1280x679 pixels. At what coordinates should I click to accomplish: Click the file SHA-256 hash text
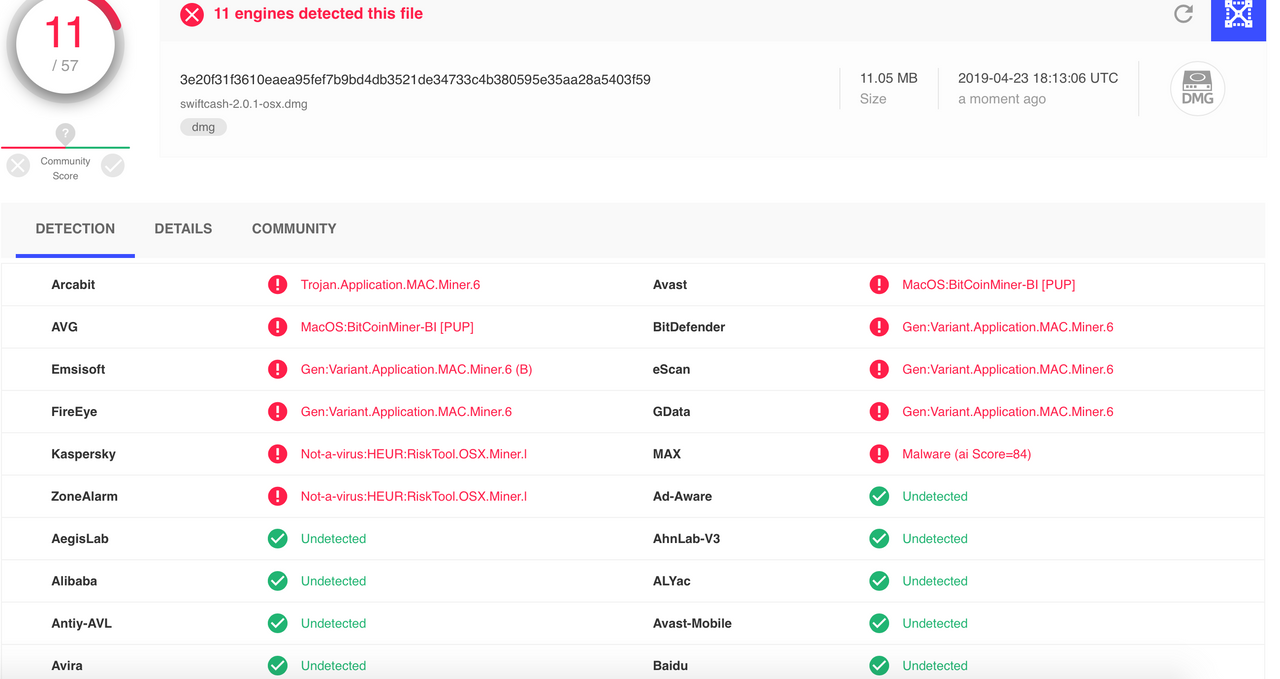(x=415, y=80)
